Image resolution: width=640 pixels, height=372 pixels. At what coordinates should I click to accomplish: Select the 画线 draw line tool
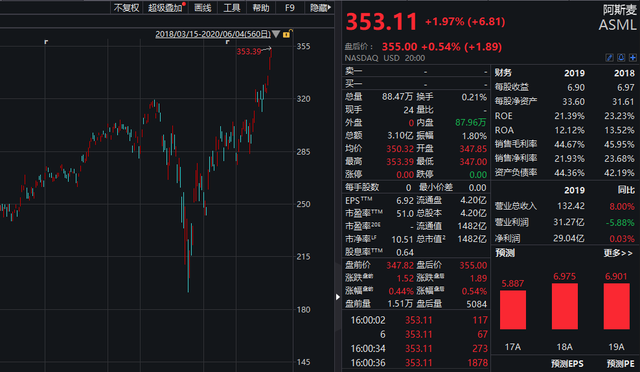pyautogui.click(x=203, y=8)
